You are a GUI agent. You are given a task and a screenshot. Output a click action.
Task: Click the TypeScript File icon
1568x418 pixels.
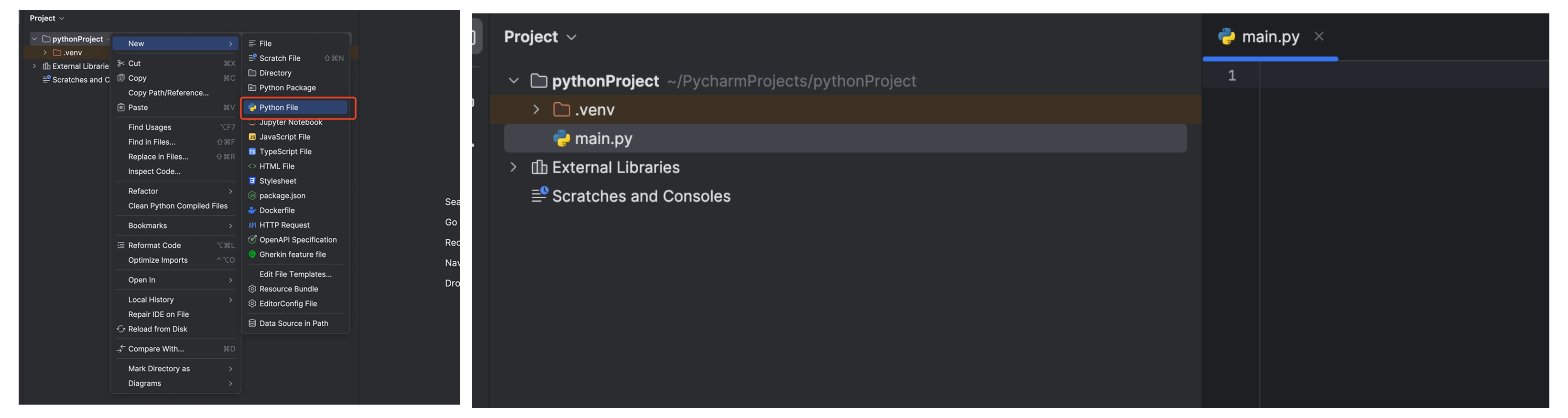pyautogui.click(x=252, y=151)
